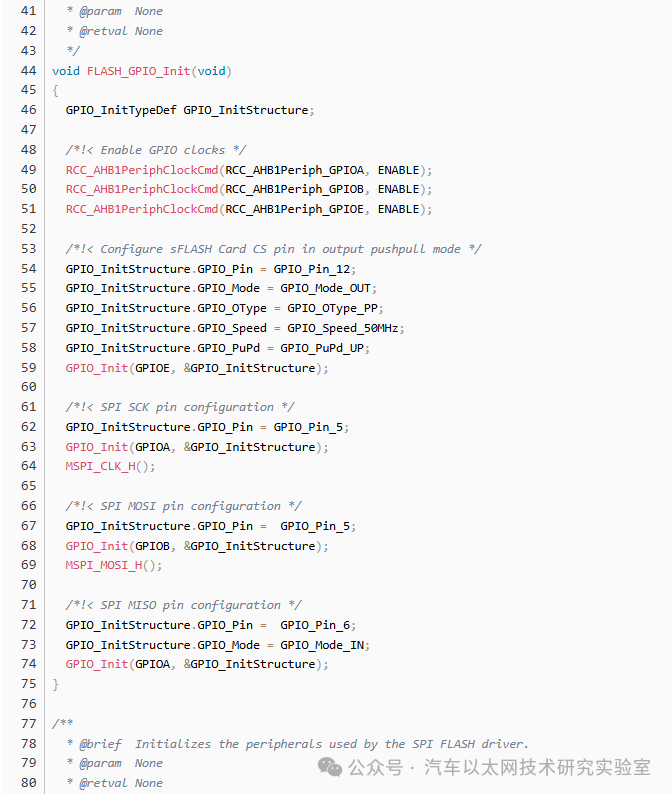Screen dimensions: 672x794
Task: Click RCC_AHB1Periph_GPIOE argument on line 51
Action: tap(295, 209)
